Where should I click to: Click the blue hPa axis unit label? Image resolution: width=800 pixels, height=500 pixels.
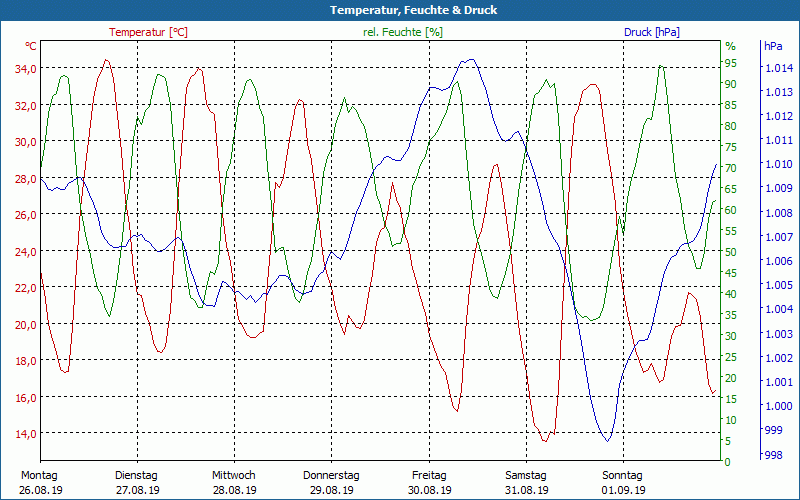pyautogui.click(x=773, y=46)
